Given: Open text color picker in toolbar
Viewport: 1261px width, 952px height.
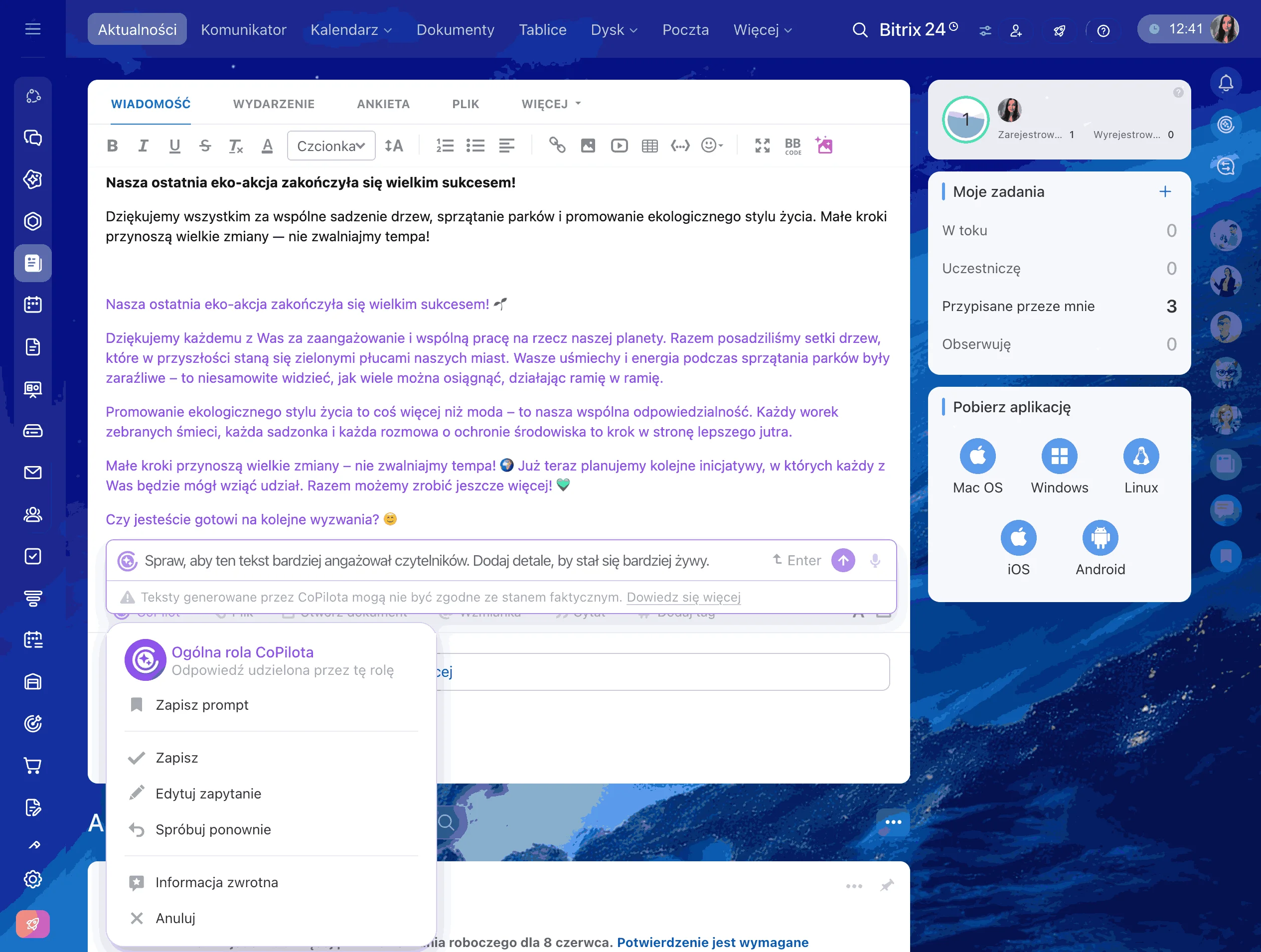Looking at the screenshot, I should pyautogui.click(x=267, y=146).
